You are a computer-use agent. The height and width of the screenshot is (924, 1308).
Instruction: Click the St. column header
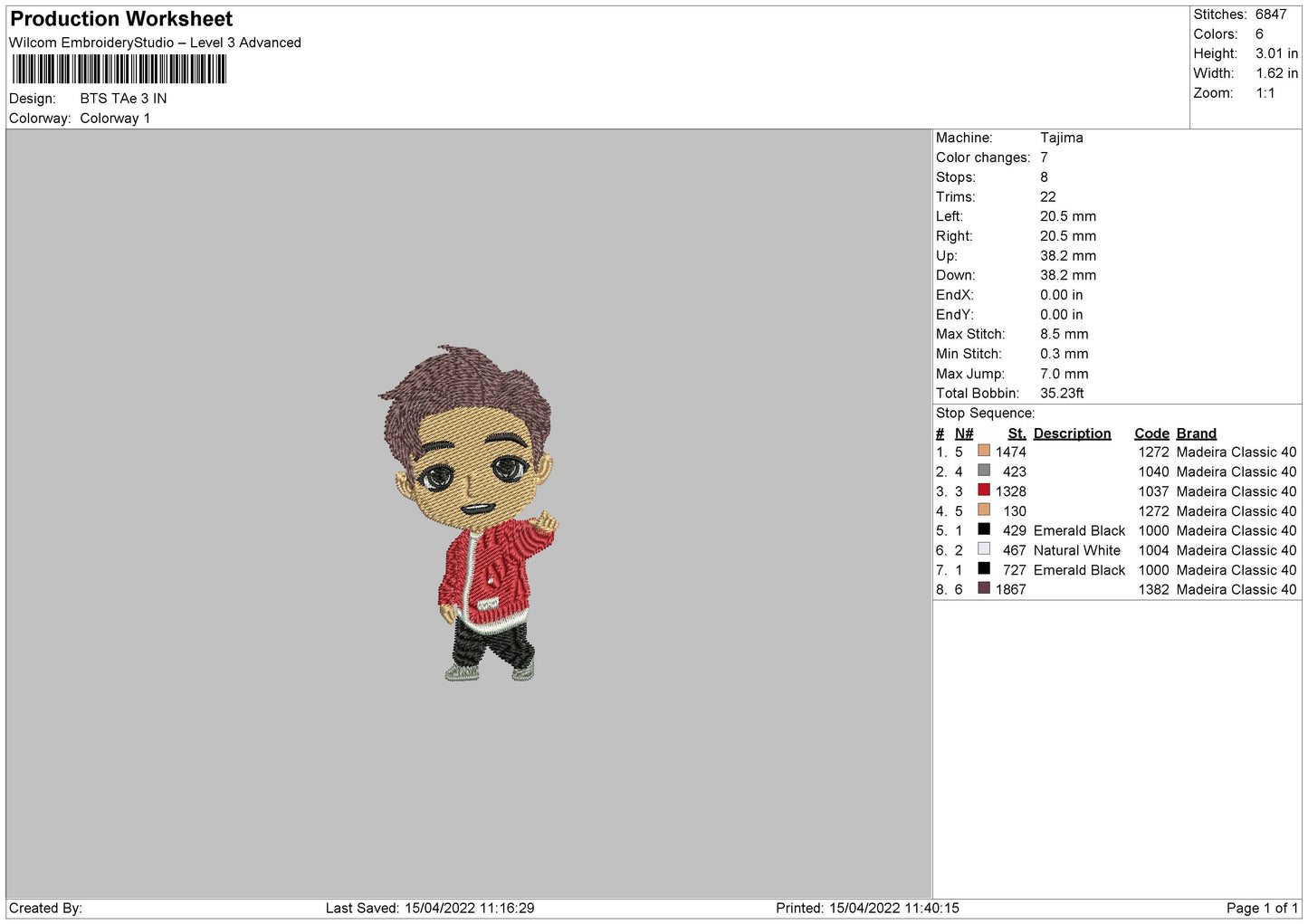click(x=1017, y=433)
